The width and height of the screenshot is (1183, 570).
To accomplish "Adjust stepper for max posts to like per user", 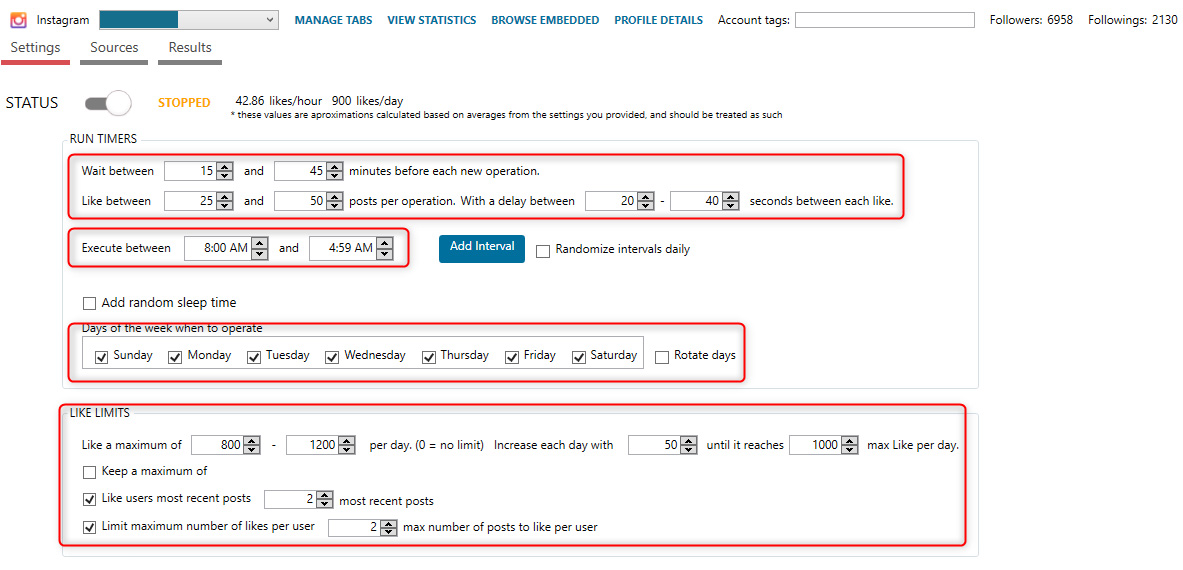I will click(389, 528).
